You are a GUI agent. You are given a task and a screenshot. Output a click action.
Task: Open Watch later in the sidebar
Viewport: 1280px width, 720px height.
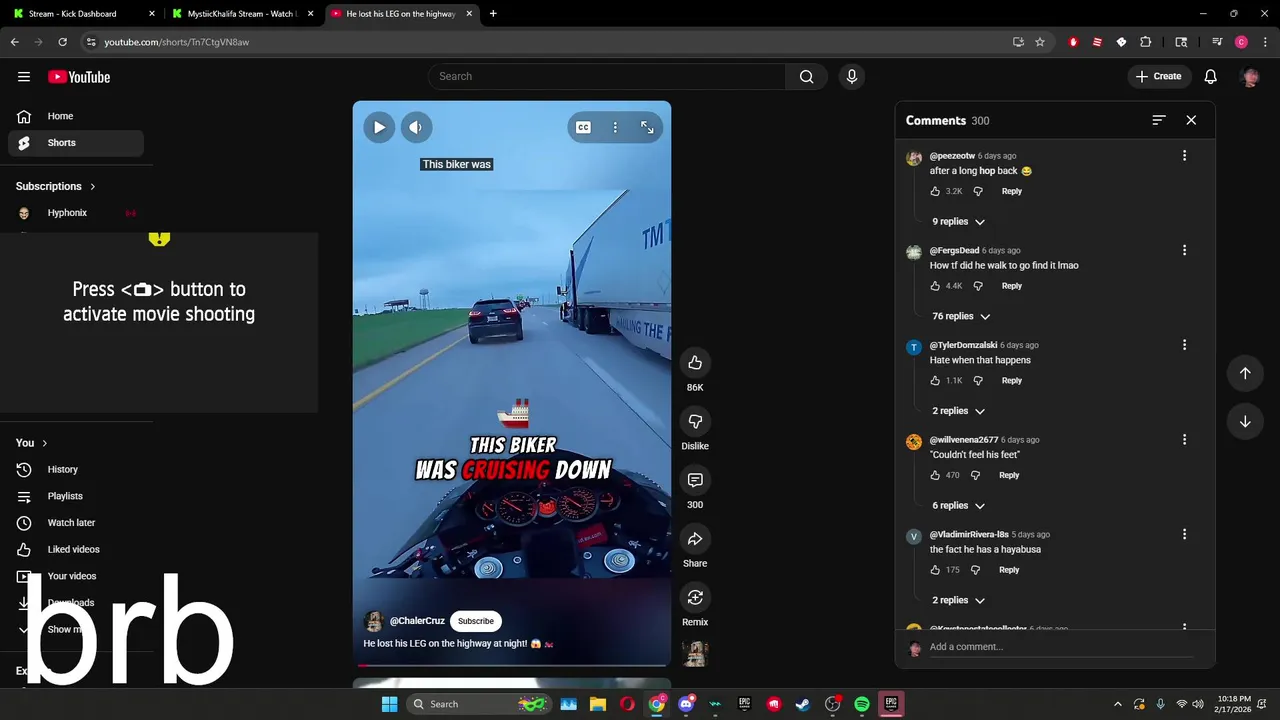pyautogui.click(x=76, y=523)
